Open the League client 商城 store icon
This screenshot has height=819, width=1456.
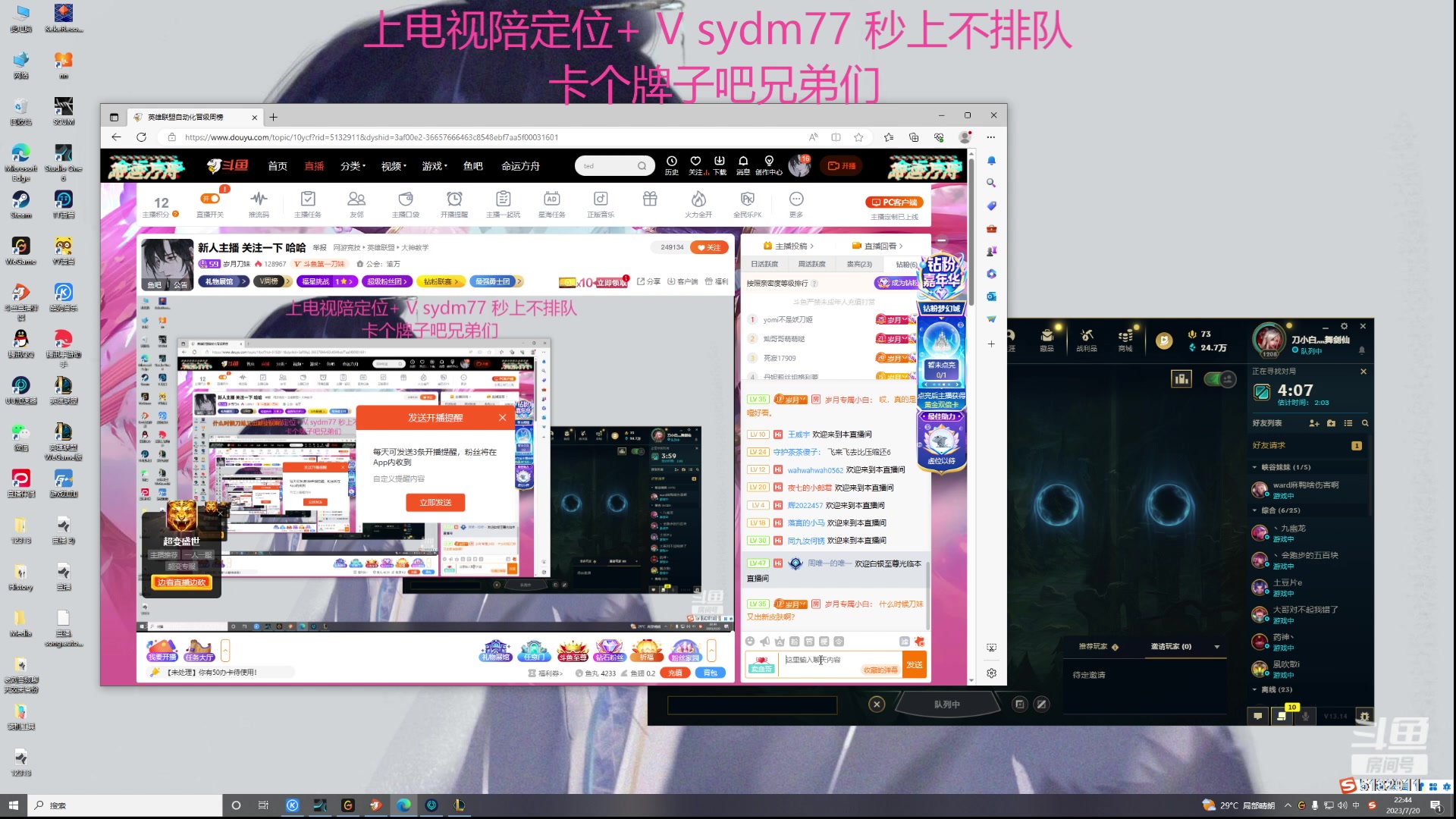1125,340
